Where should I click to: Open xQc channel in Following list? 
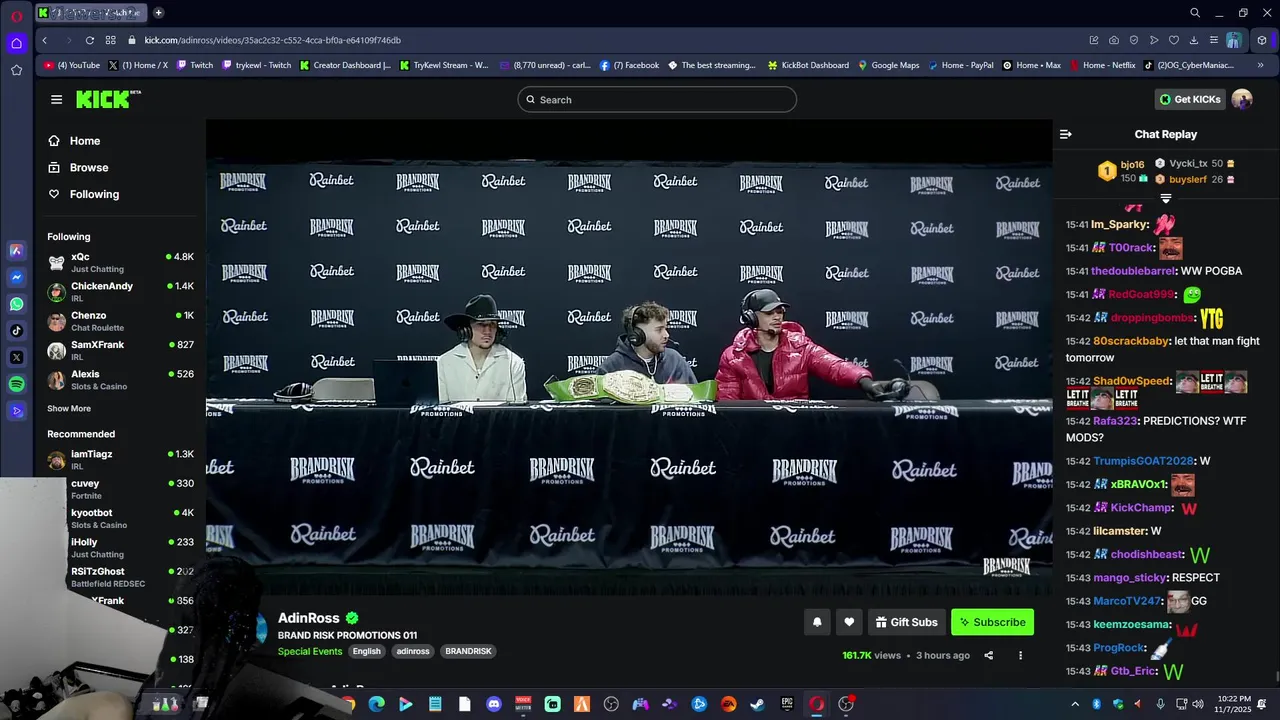pyautogui.click(x=120, y=262)
